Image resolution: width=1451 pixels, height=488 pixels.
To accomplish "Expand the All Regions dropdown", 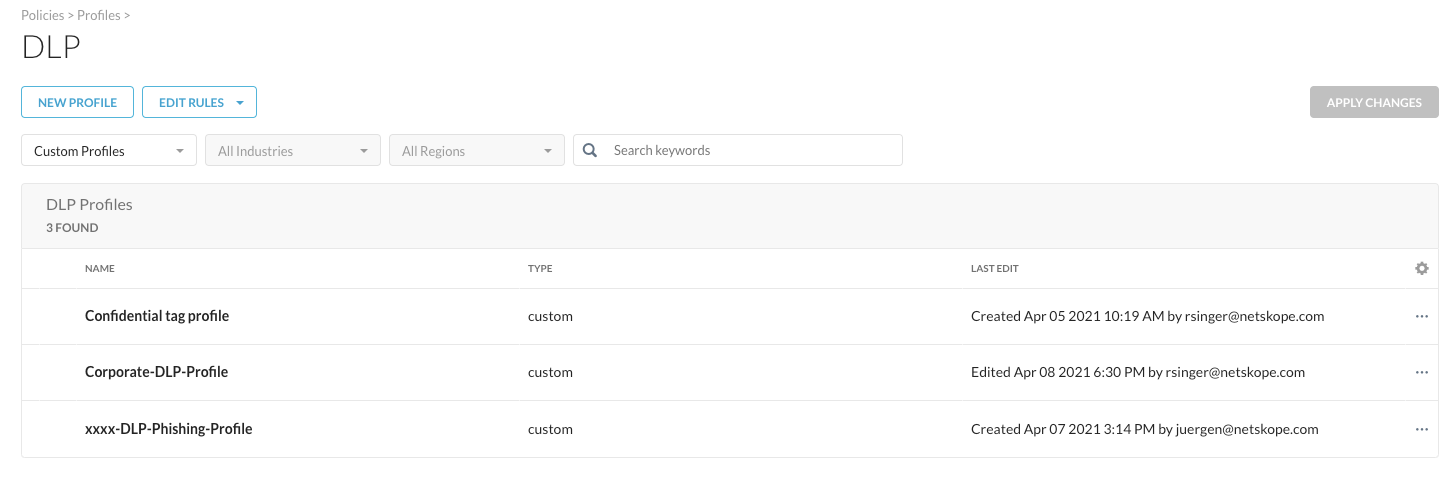I will click(x=476, y=151).
